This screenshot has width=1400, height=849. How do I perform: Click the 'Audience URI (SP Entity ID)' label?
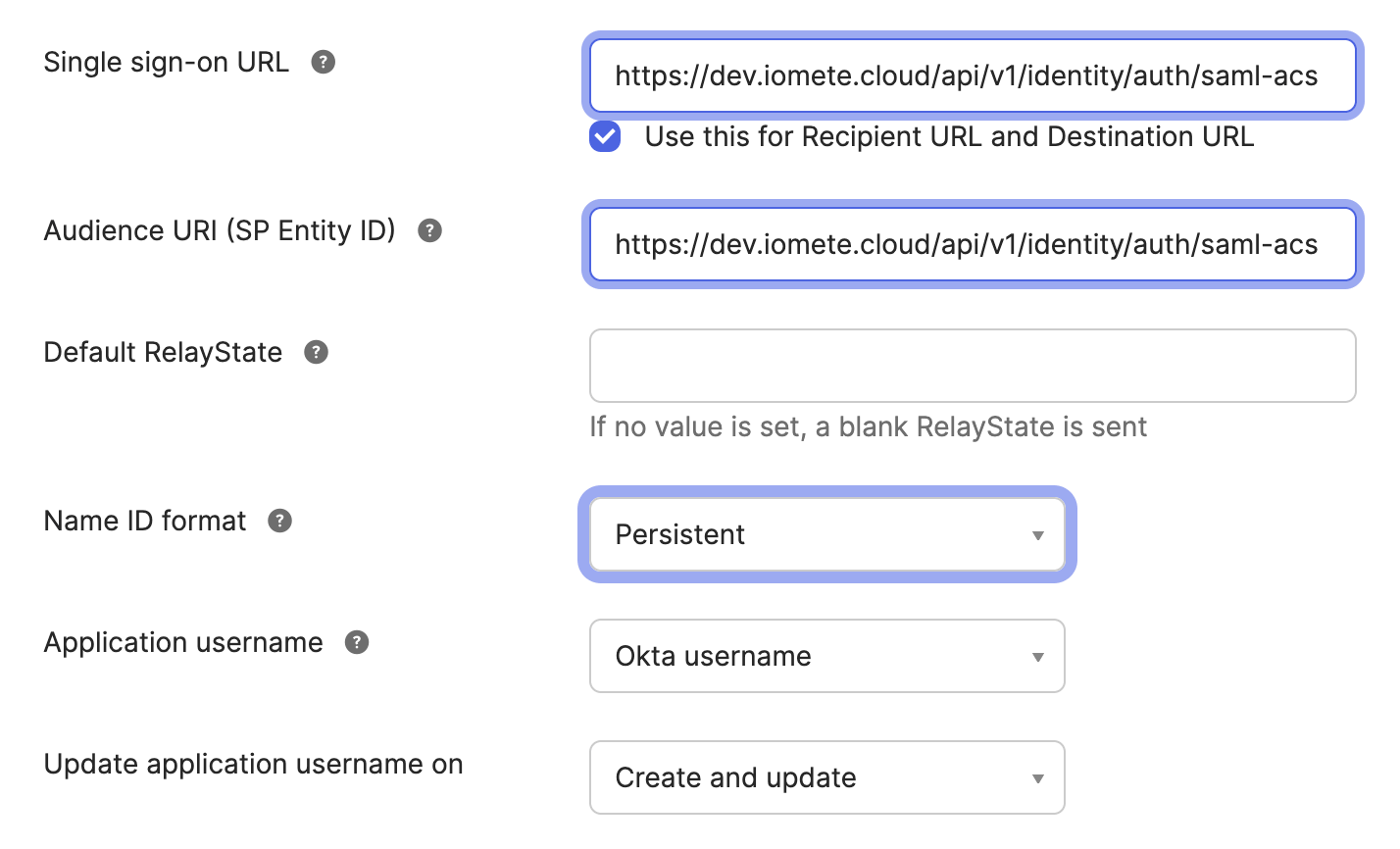(220, 230)
